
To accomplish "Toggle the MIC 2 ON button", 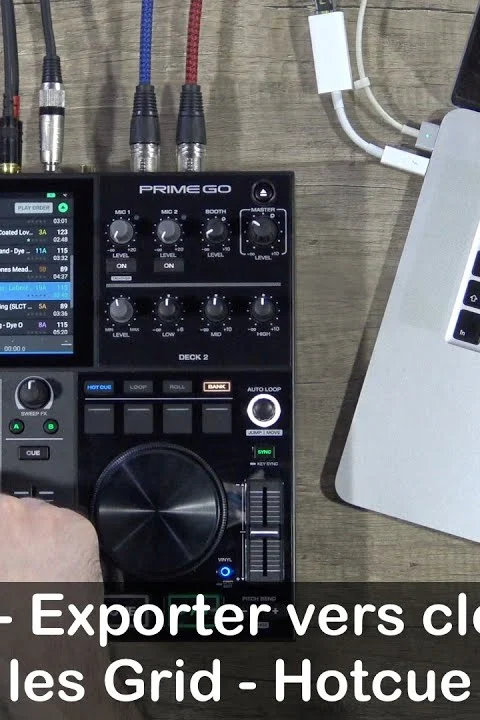I will (x=169, y=266).
